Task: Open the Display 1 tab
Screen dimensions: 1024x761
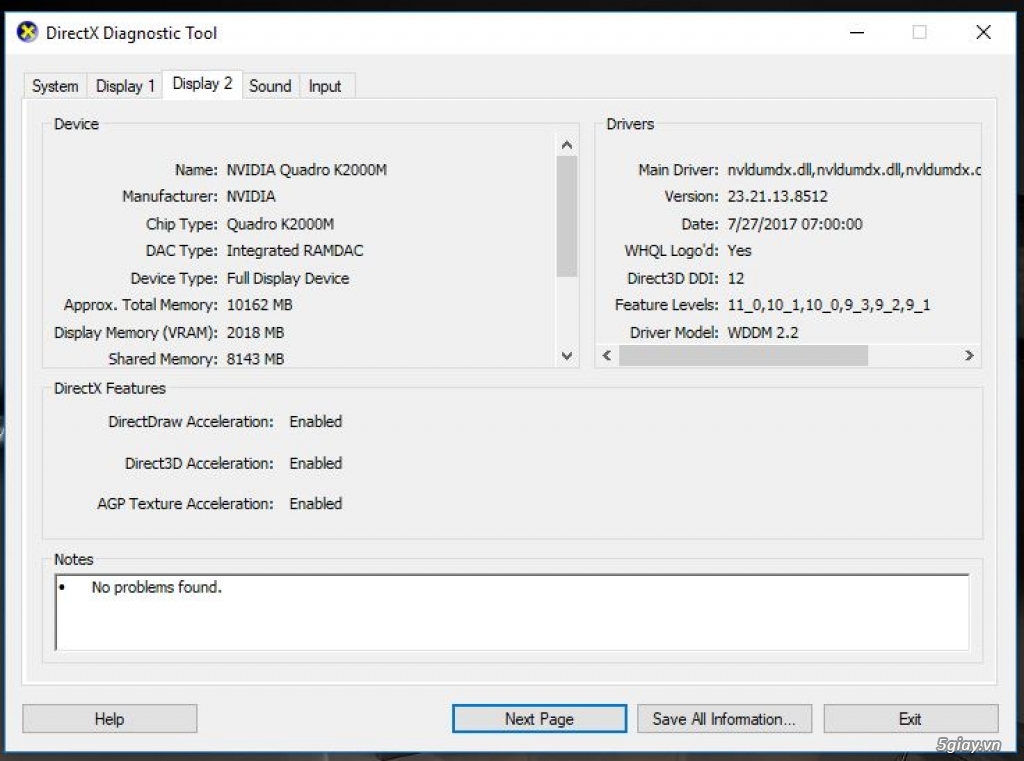Action: (125, 86)
